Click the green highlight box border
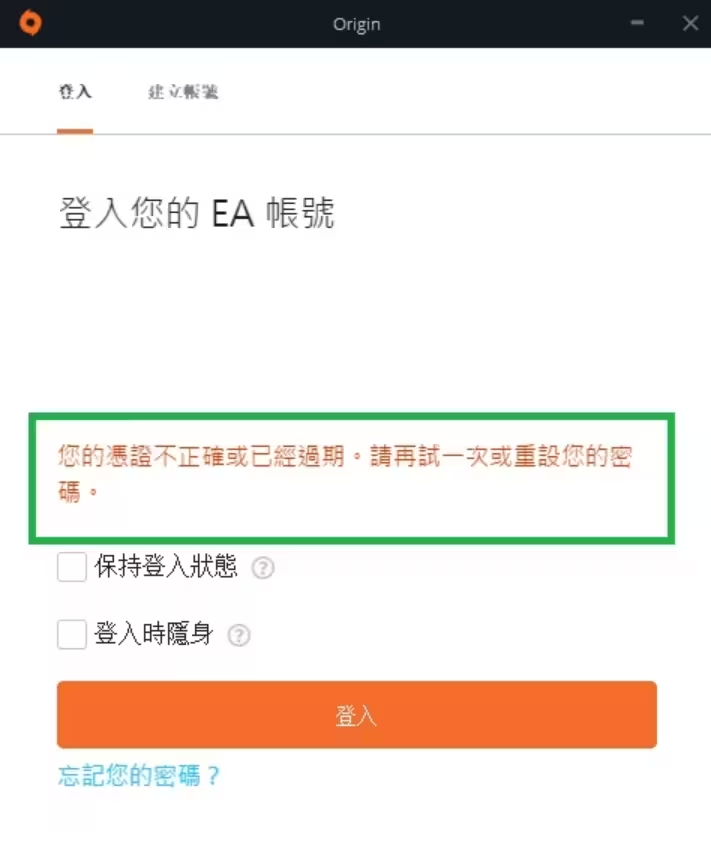The height and width of the screenshot is (852, 711). pyautogui.click(x=352, y=416)
